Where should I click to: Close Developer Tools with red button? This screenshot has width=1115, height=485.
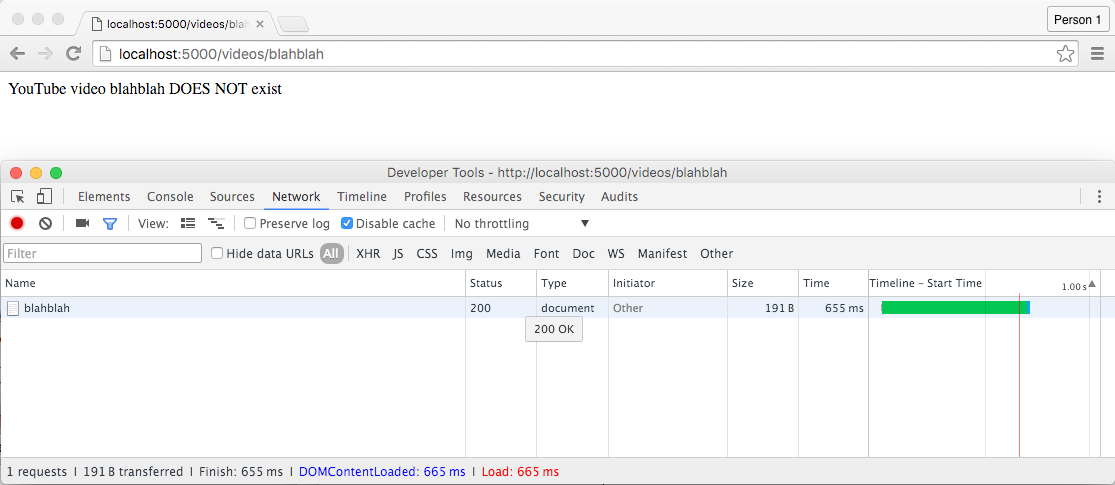tap(16, 173)
